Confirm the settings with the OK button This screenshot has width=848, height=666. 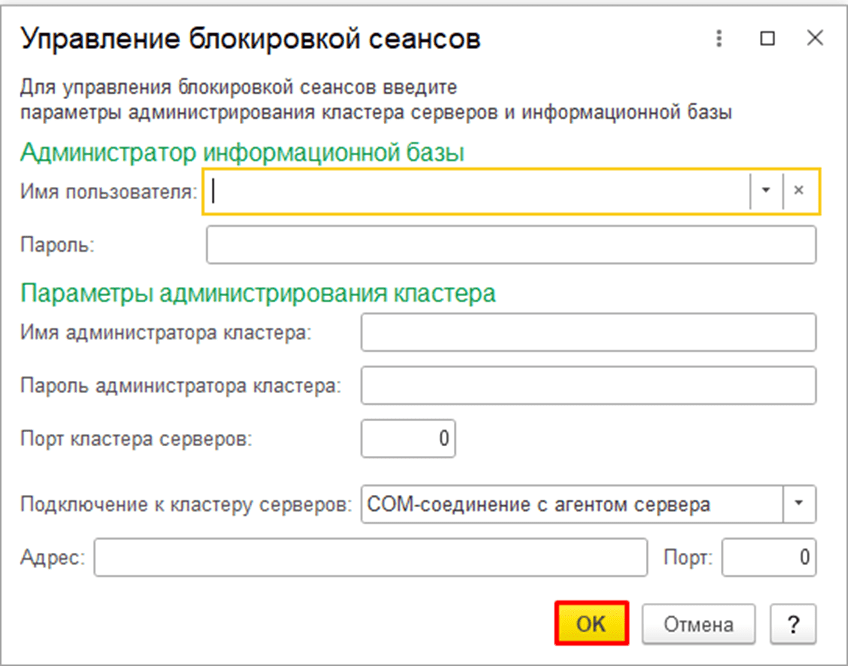pyautogui.click(x=591, y=624)
